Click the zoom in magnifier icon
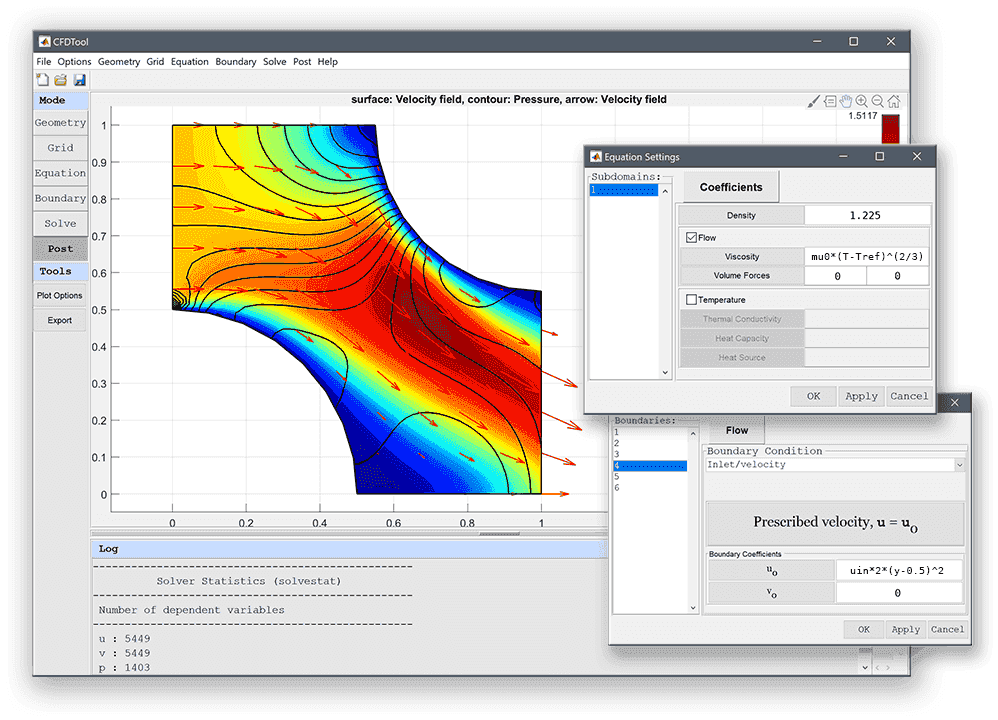This screenshot has width=998, height=720. click(x=862, y=101)
